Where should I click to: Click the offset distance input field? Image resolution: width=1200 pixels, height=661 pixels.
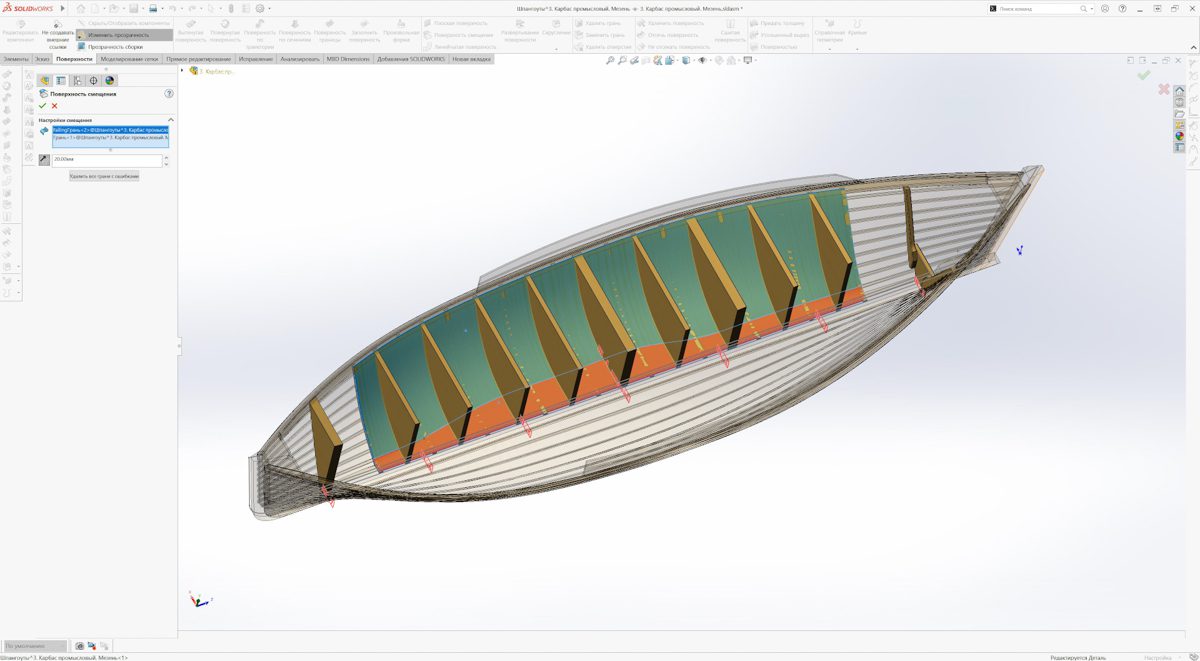106,159
